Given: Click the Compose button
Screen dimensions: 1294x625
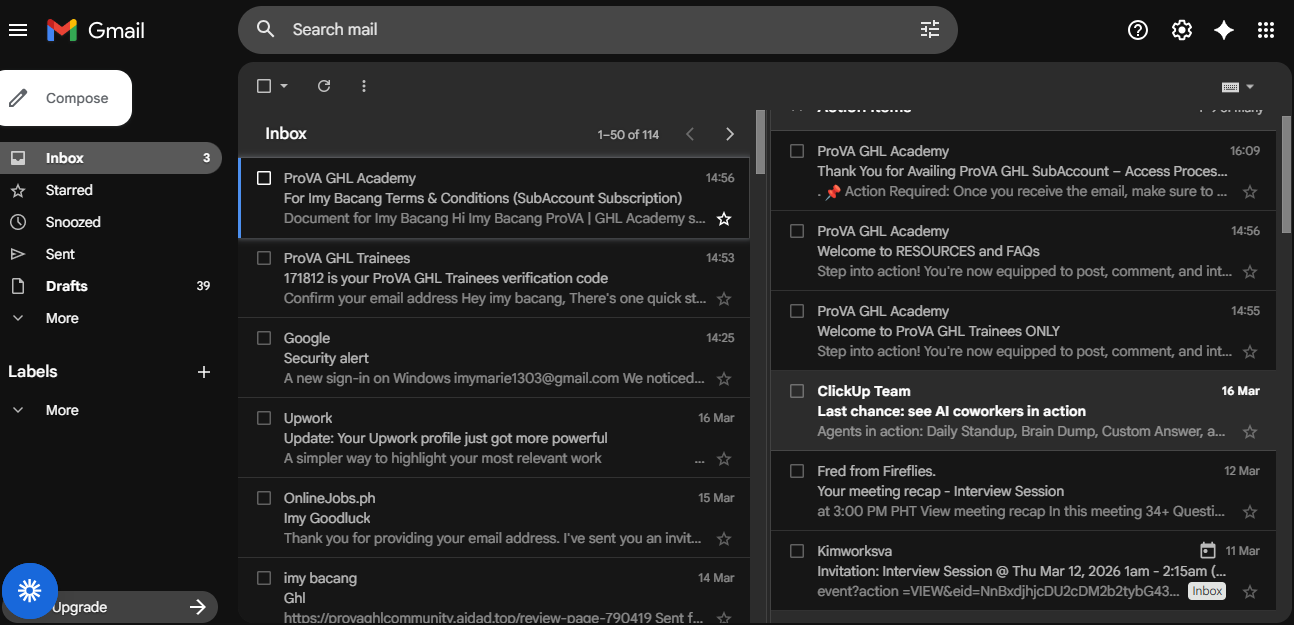Looking at the screenshot, I should coord(66,98).
